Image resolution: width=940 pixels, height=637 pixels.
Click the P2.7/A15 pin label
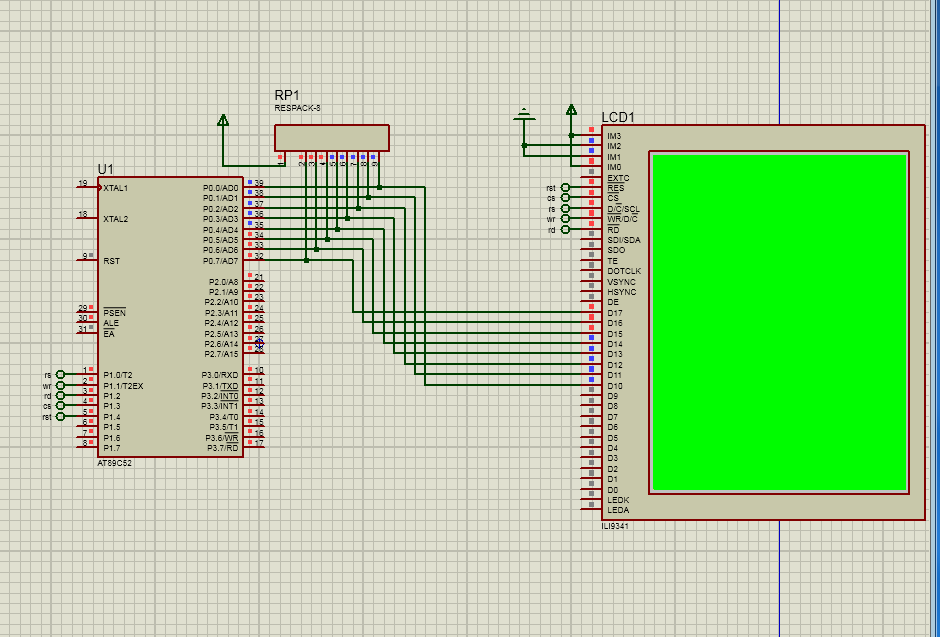[x=221, y=354]
